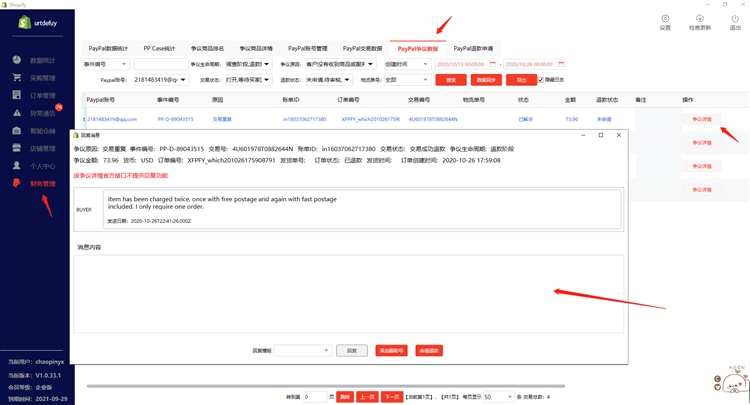Expand the 争议原因 dropdown
Screen dimensions: 750x405
(372, 64)
